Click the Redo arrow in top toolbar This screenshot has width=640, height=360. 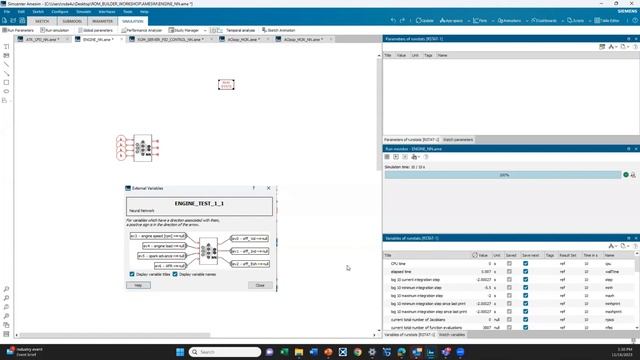(402, 20)
